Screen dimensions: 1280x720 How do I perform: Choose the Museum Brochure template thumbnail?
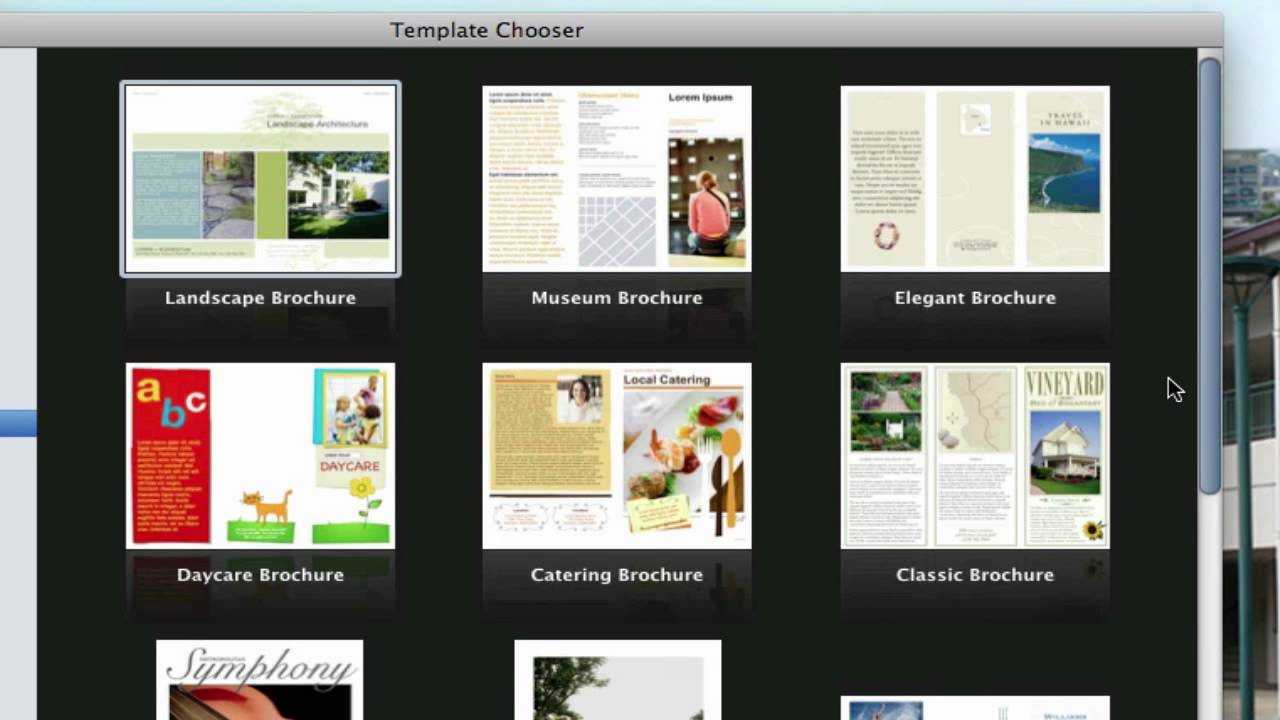(x=617, y=178)
